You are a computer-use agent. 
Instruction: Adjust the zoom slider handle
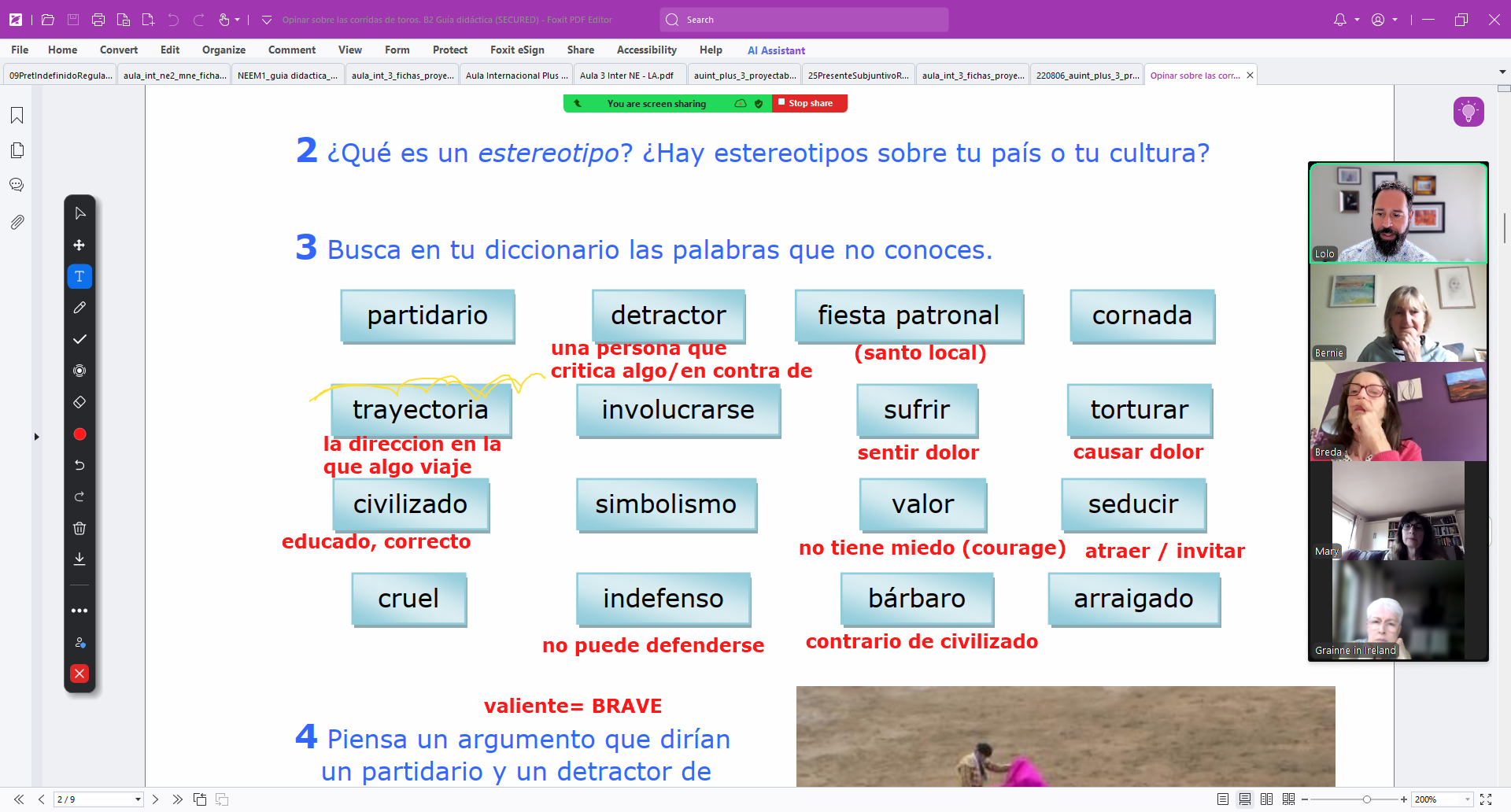[1367, 799]
